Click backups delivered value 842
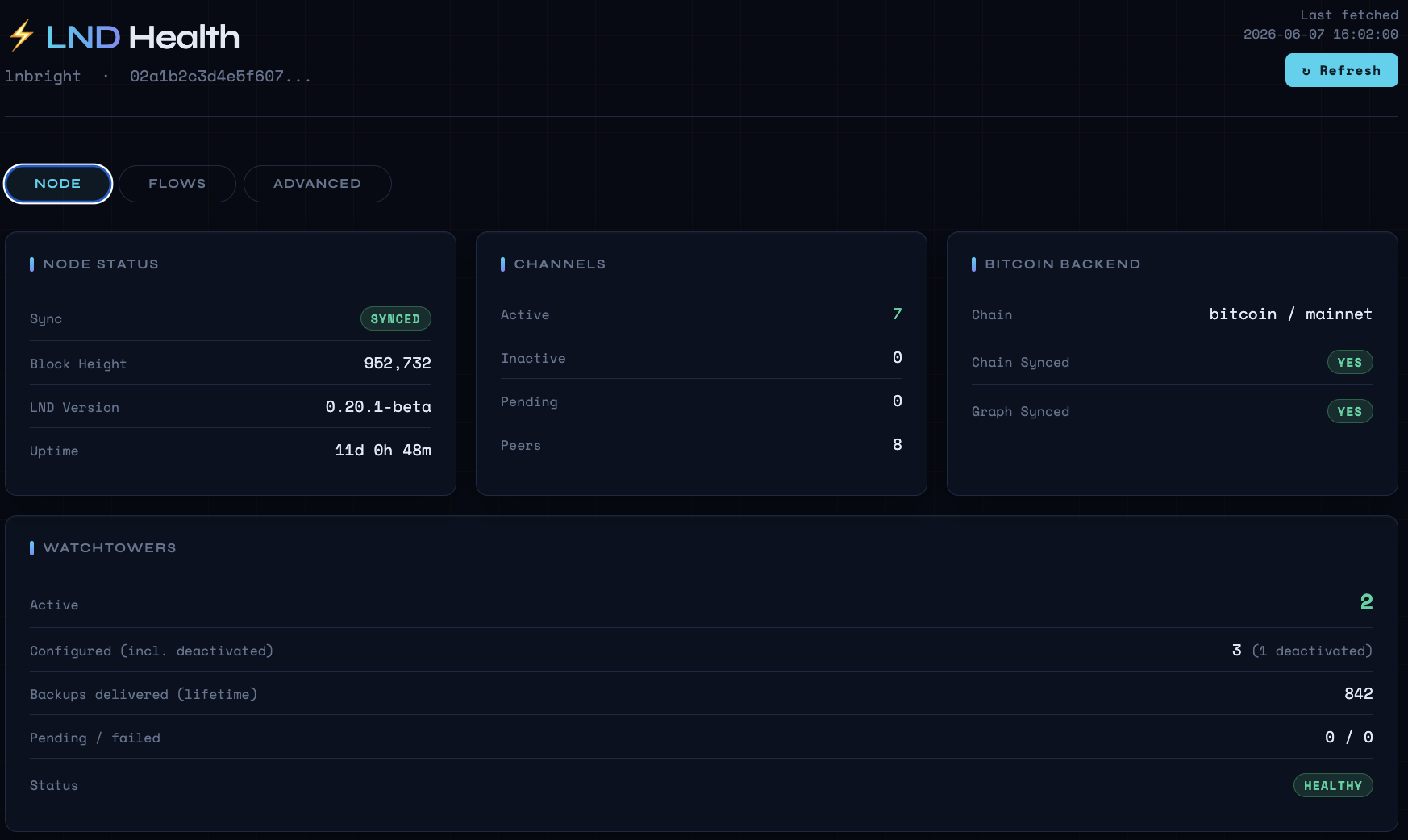This screenshot has height=840, width=1408. click(1358, 693)
